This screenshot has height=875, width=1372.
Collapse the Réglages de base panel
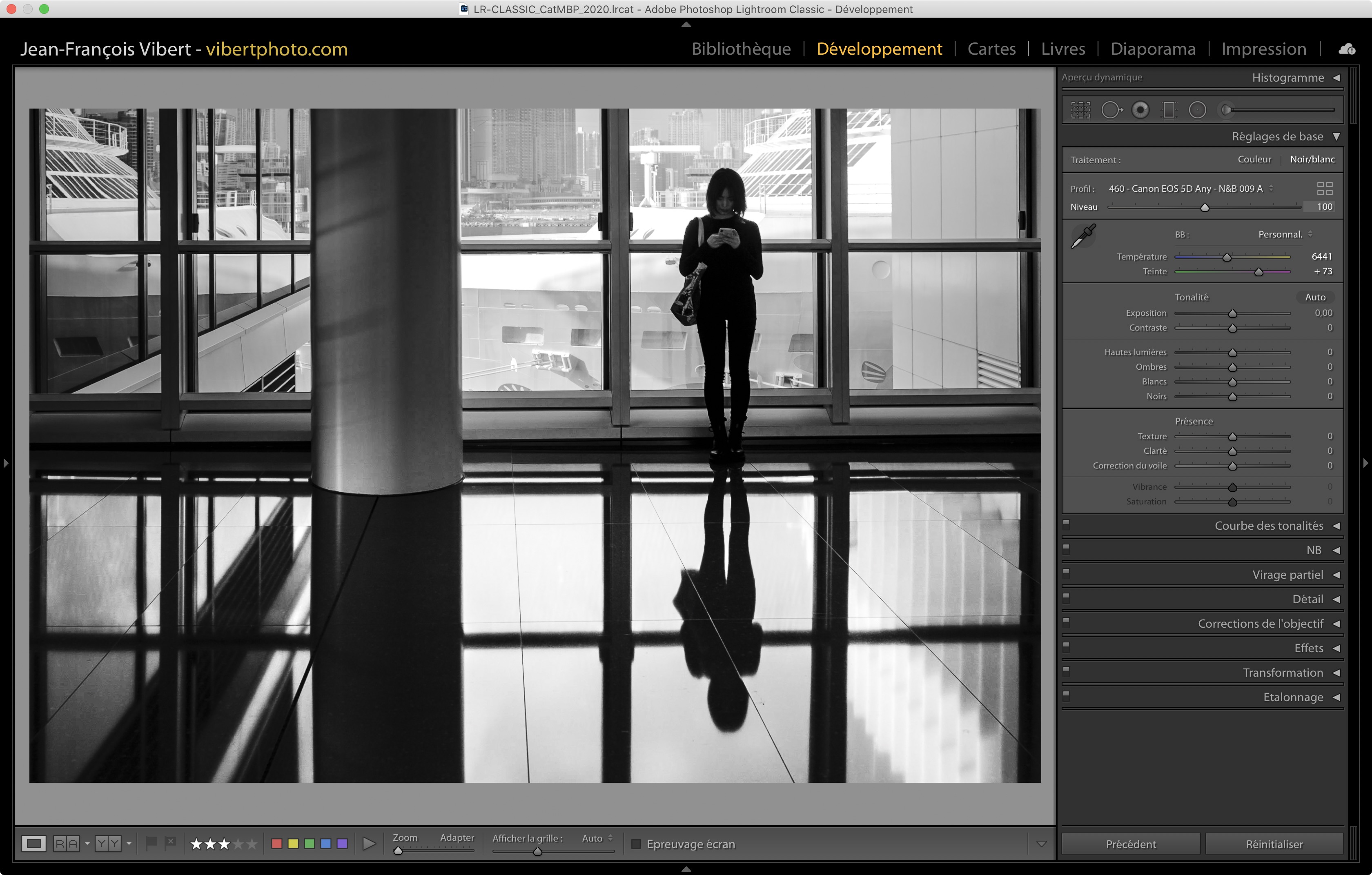1336,137
